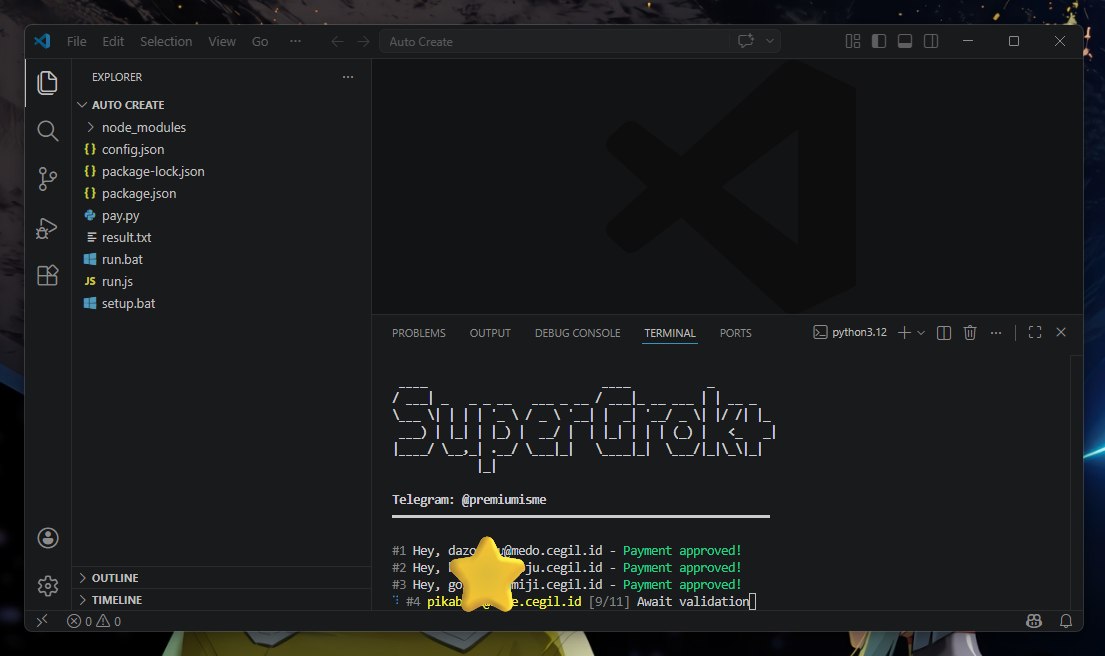
Task: Open the Copilot chat icon in title bar
Action: (746, 41)
